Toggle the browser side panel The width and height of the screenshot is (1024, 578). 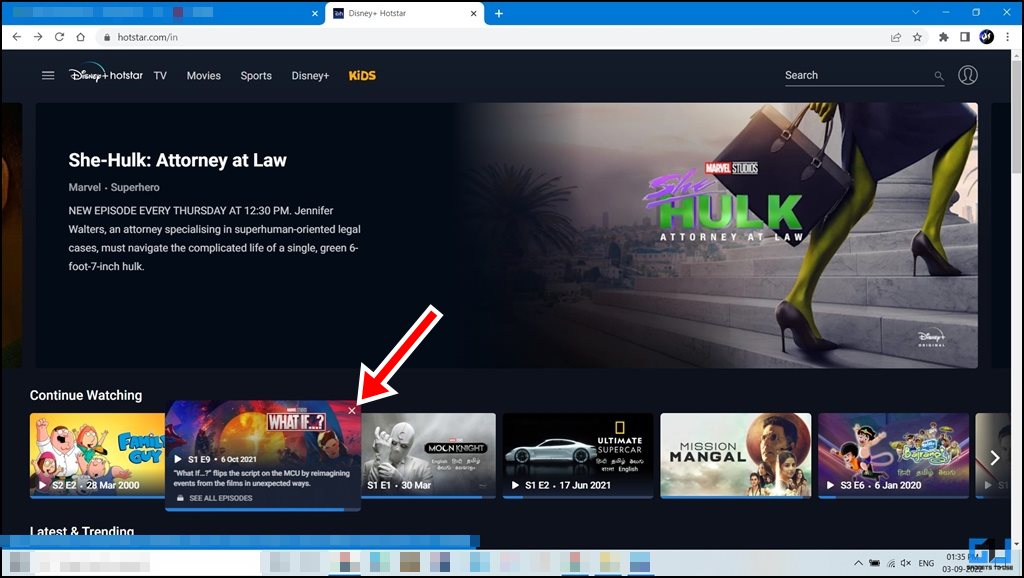[965, 37]
